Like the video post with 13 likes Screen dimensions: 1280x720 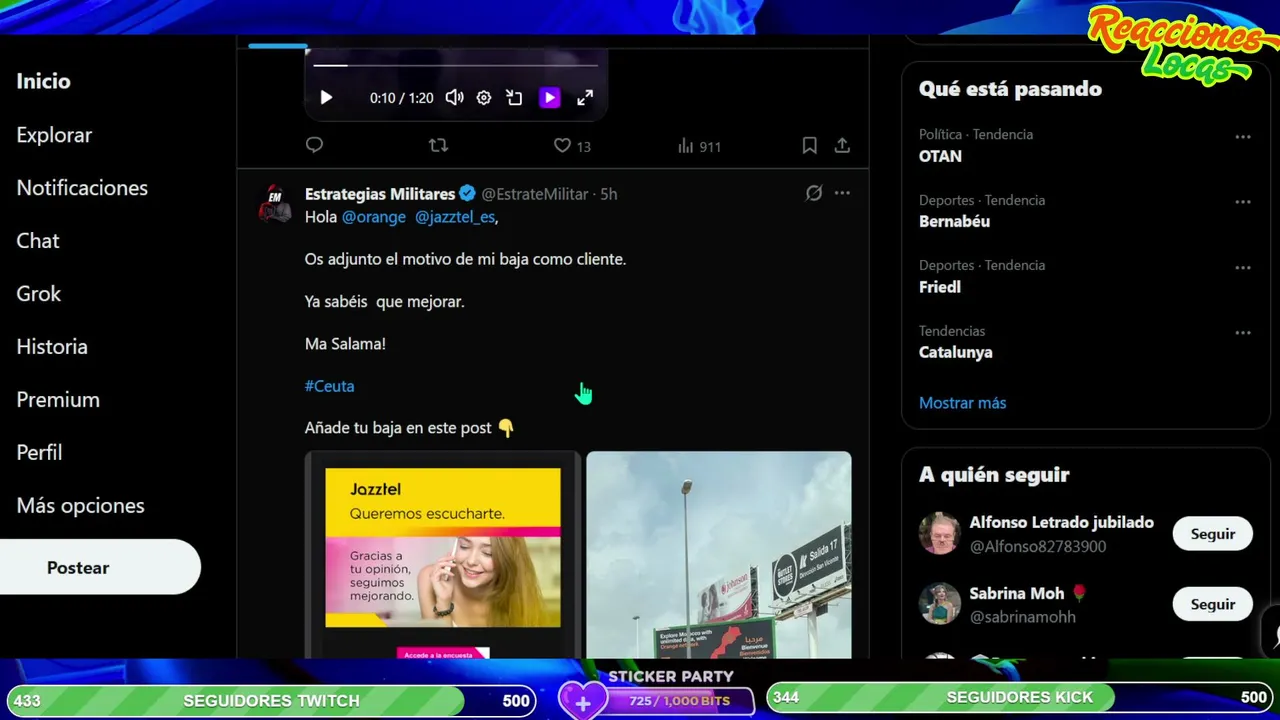pos(572,146)
